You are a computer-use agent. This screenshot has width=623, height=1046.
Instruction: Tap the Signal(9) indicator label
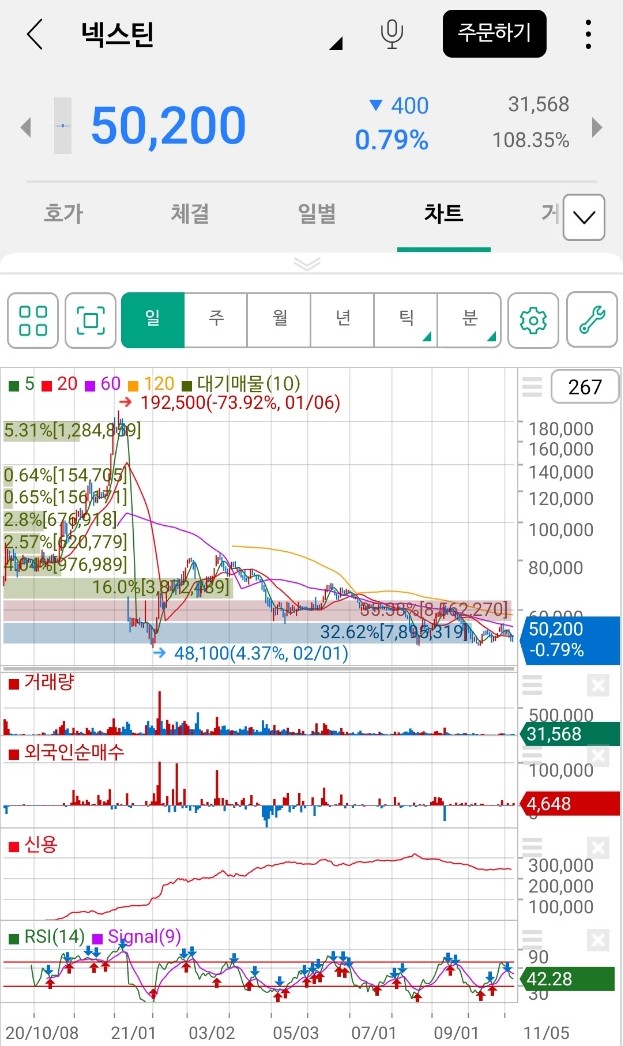(137, 937)
